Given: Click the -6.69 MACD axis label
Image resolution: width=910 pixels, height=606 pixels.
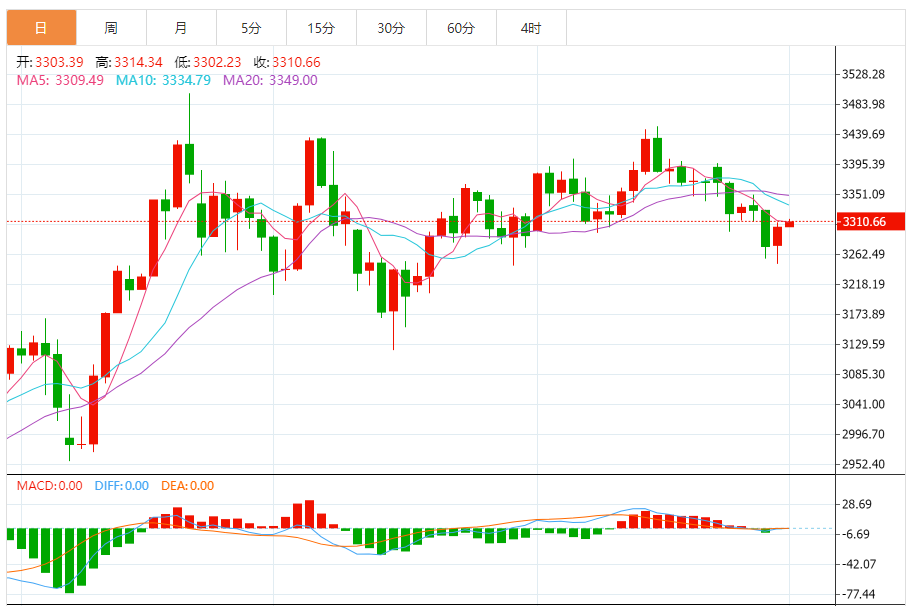Looking at the screenshot, I should [x=856, y=534].
